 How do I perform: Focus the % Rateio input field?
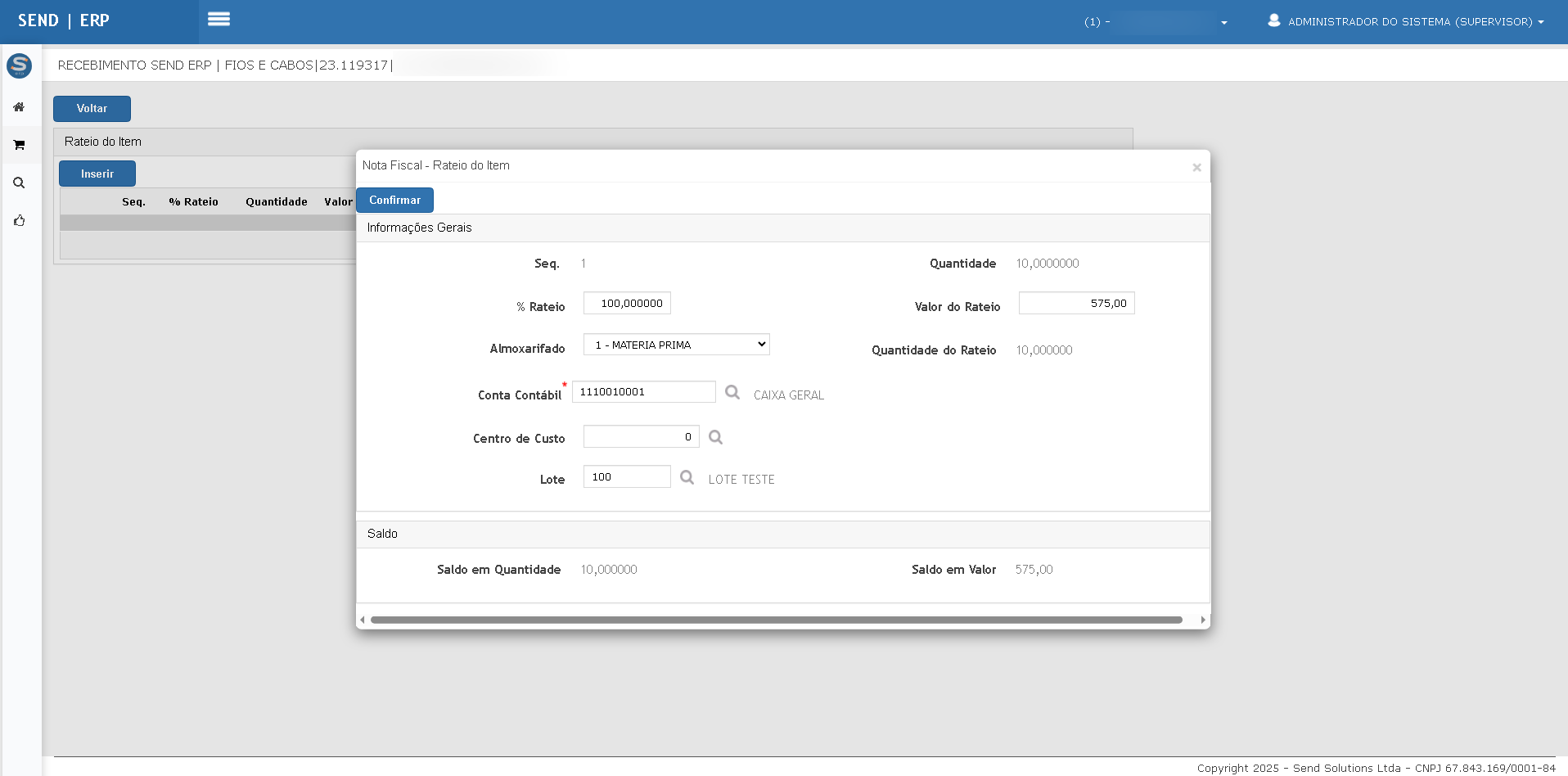(627, 304)
